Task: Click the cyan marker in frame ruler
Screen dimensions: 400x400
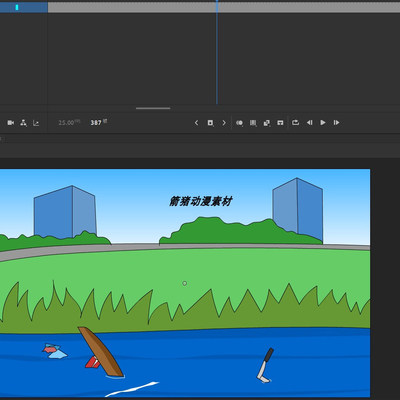Action: (17, 7)
